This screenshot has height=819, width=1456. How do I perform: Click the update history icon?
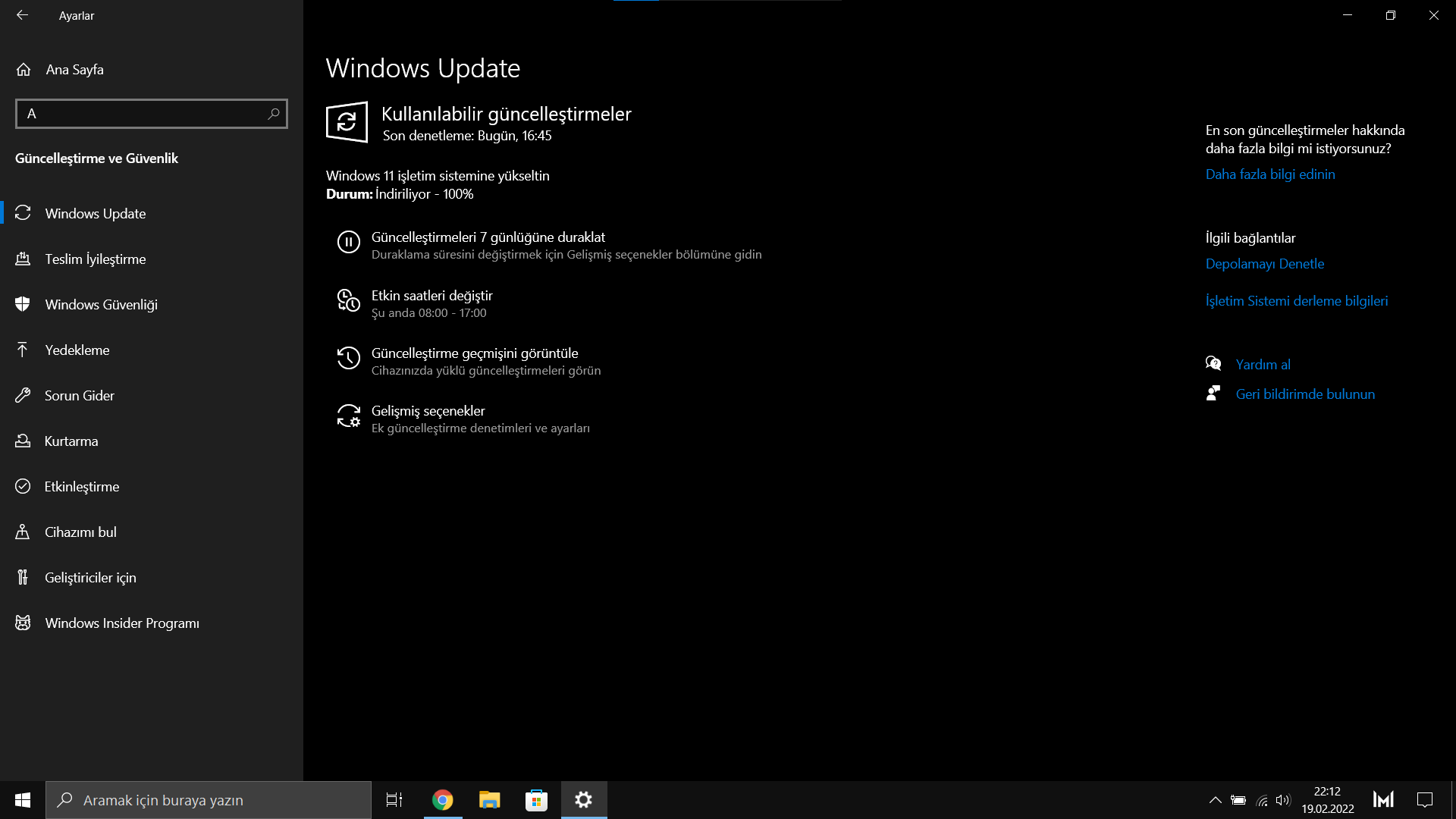click(348, 358)
